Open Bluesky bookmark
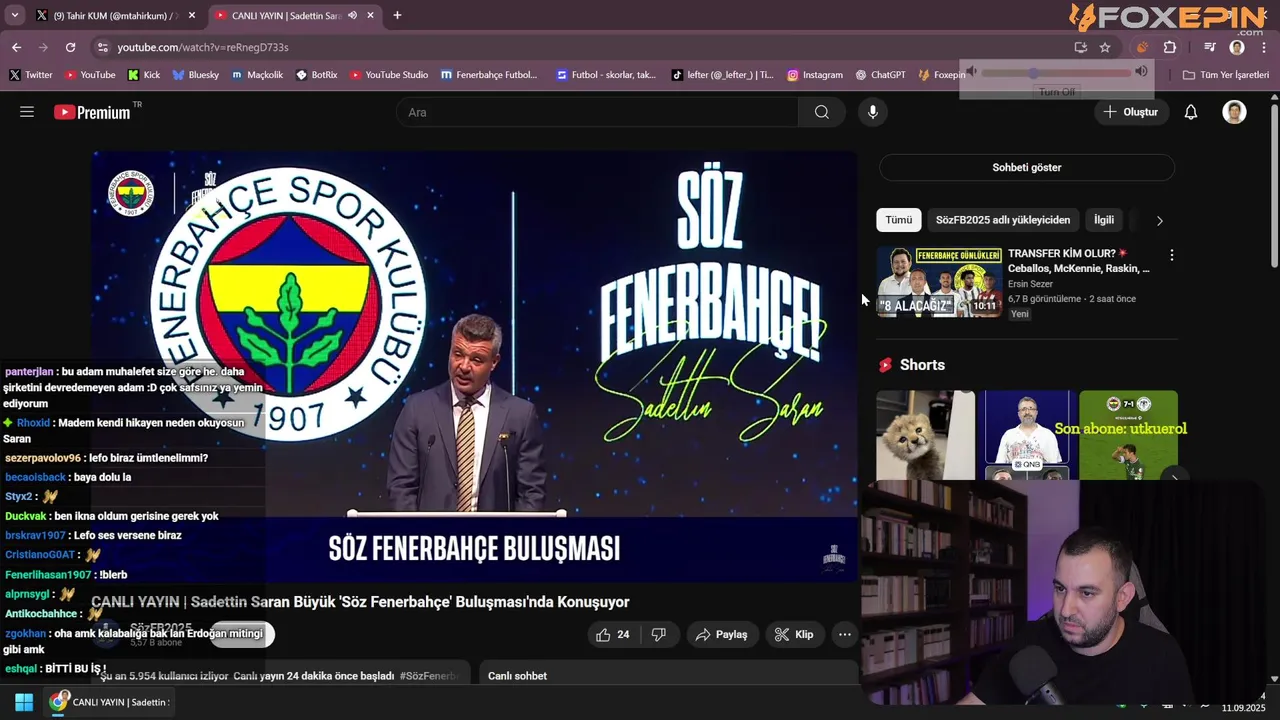Viewport: 1280px width, 720px height. [196, 75]
